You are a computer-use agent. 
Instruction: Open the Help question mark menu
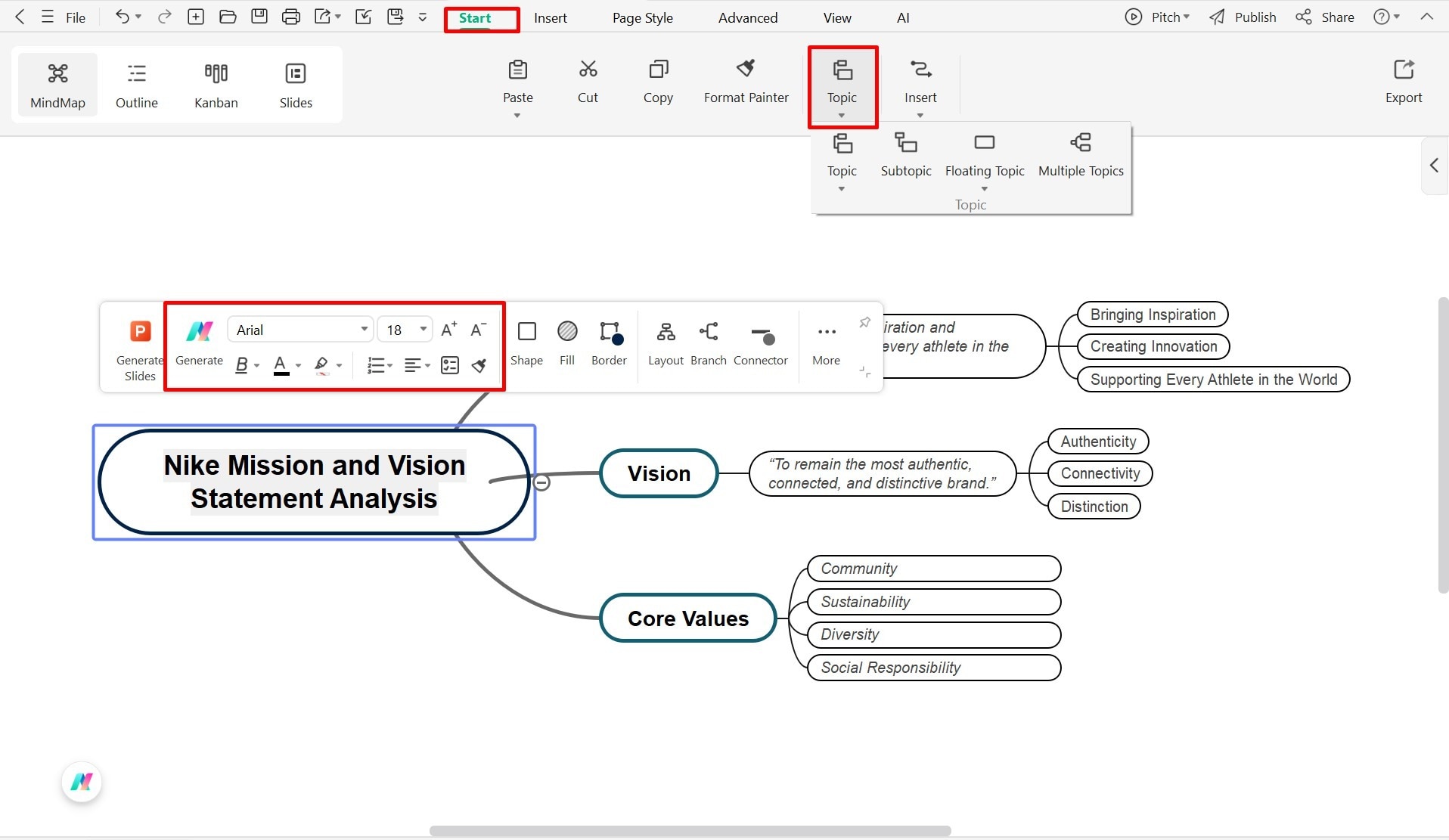pos(1386,17)
